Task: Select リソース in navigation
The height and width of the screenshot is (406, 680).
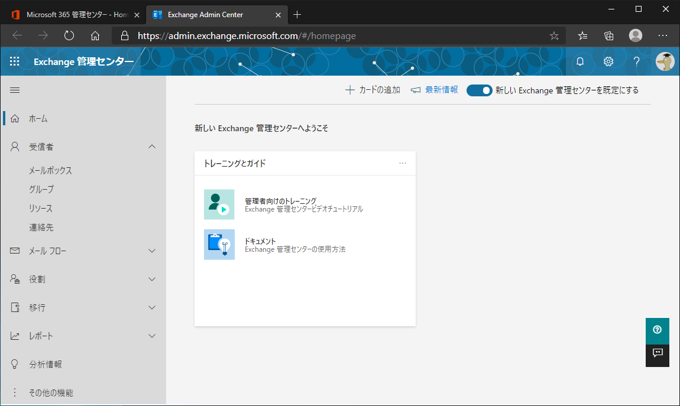Action: tap(41, 208)
